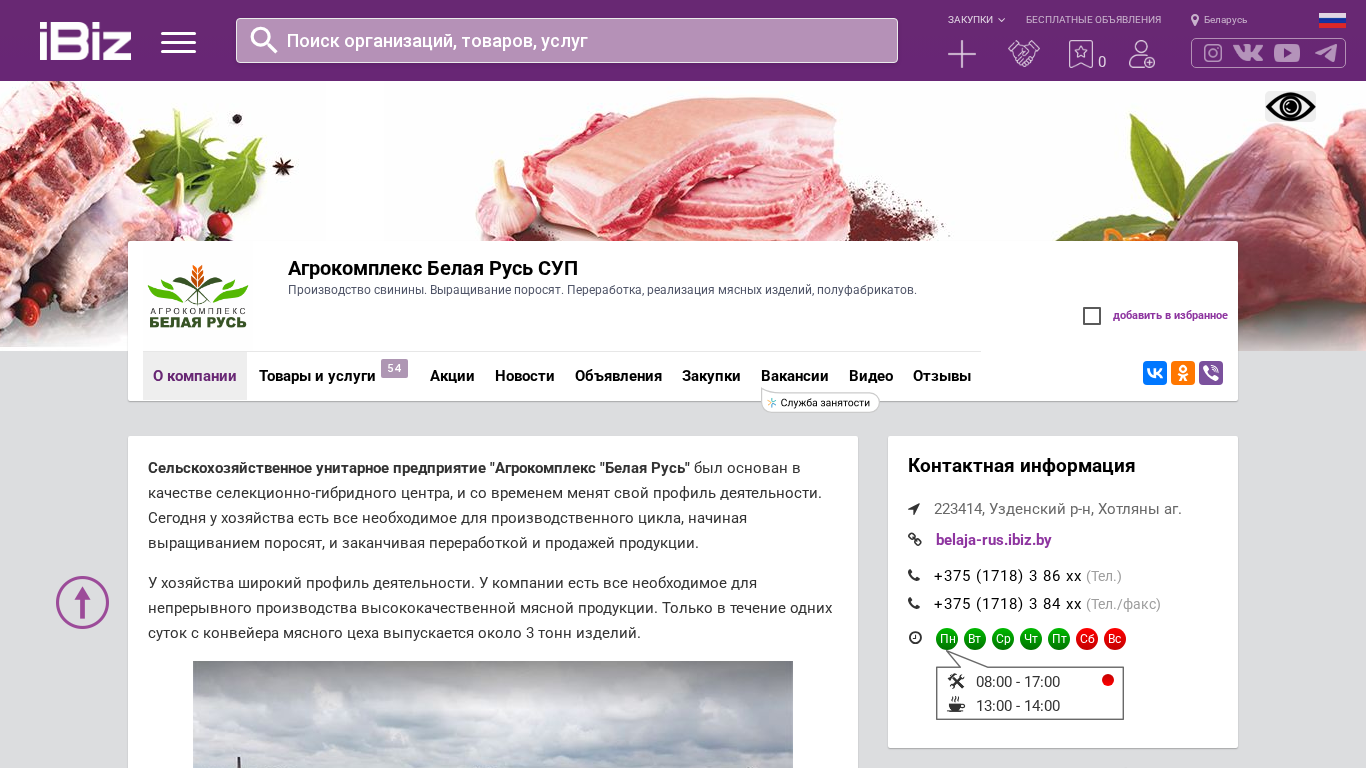Select Tuesday (Вт) schedule circle

pyautogui.click(x=975, y=639)
